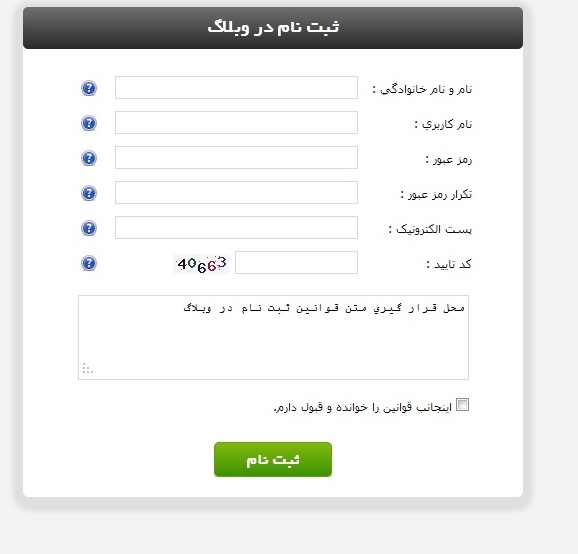The image size is (578, 554).
Task: Click inside the registration rules textarea
Action: [274, 337]
